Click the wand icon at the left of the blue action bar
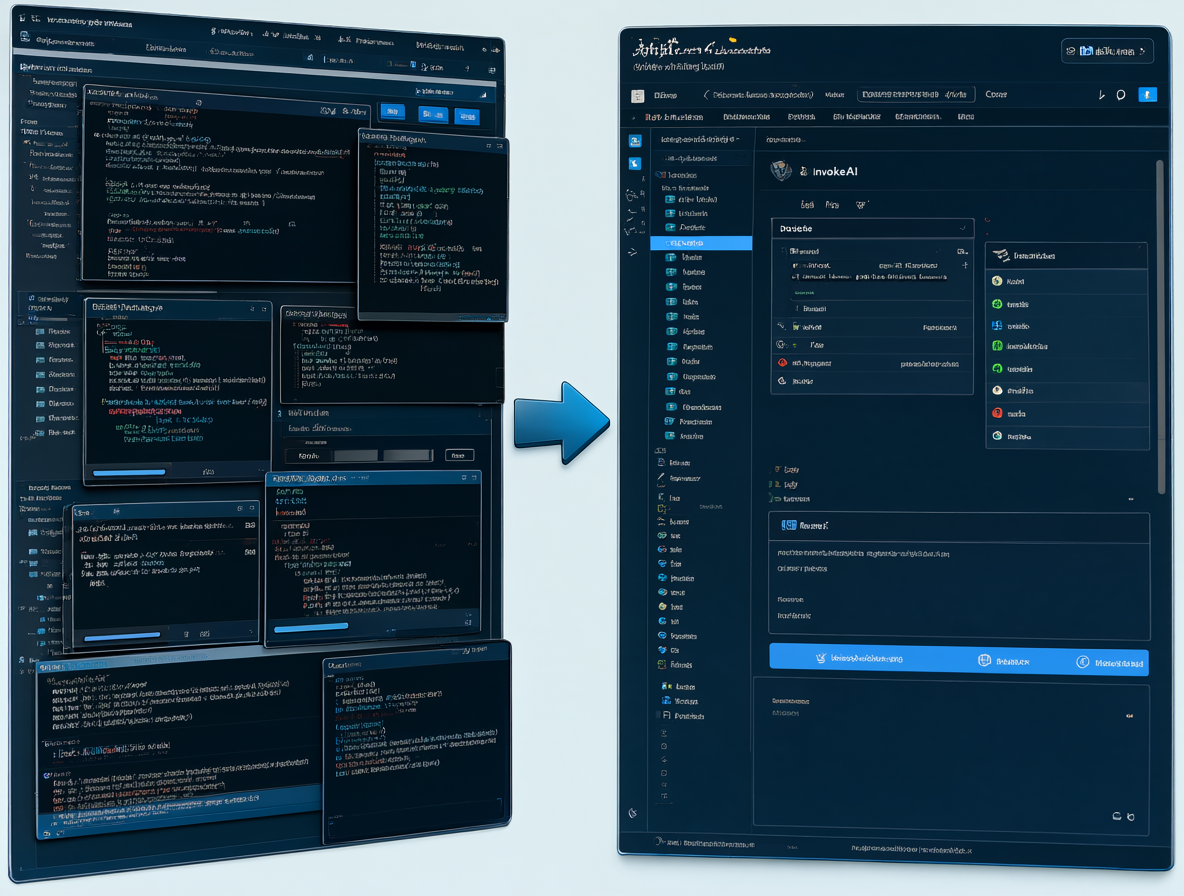The image size is (1184, 896). coord(821,658)
